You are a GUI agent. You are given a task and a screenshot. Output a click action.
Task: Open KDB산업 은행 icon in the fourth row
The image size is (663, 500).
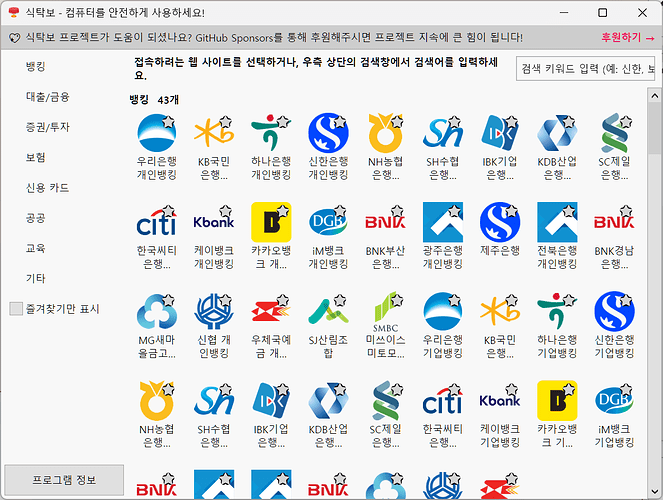[328, 401]
